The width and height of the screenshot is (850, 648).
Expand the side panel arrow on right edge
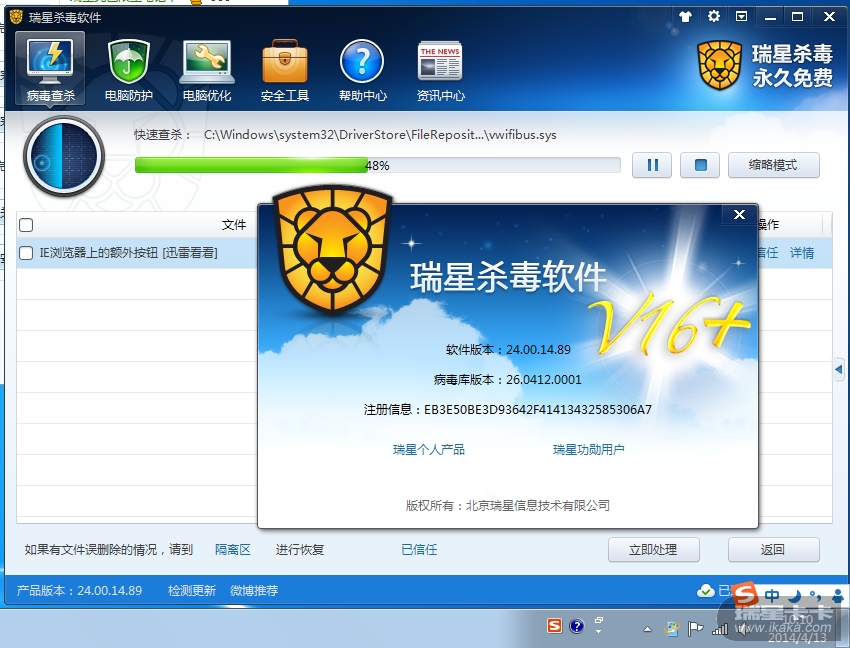tap(839, 370)
